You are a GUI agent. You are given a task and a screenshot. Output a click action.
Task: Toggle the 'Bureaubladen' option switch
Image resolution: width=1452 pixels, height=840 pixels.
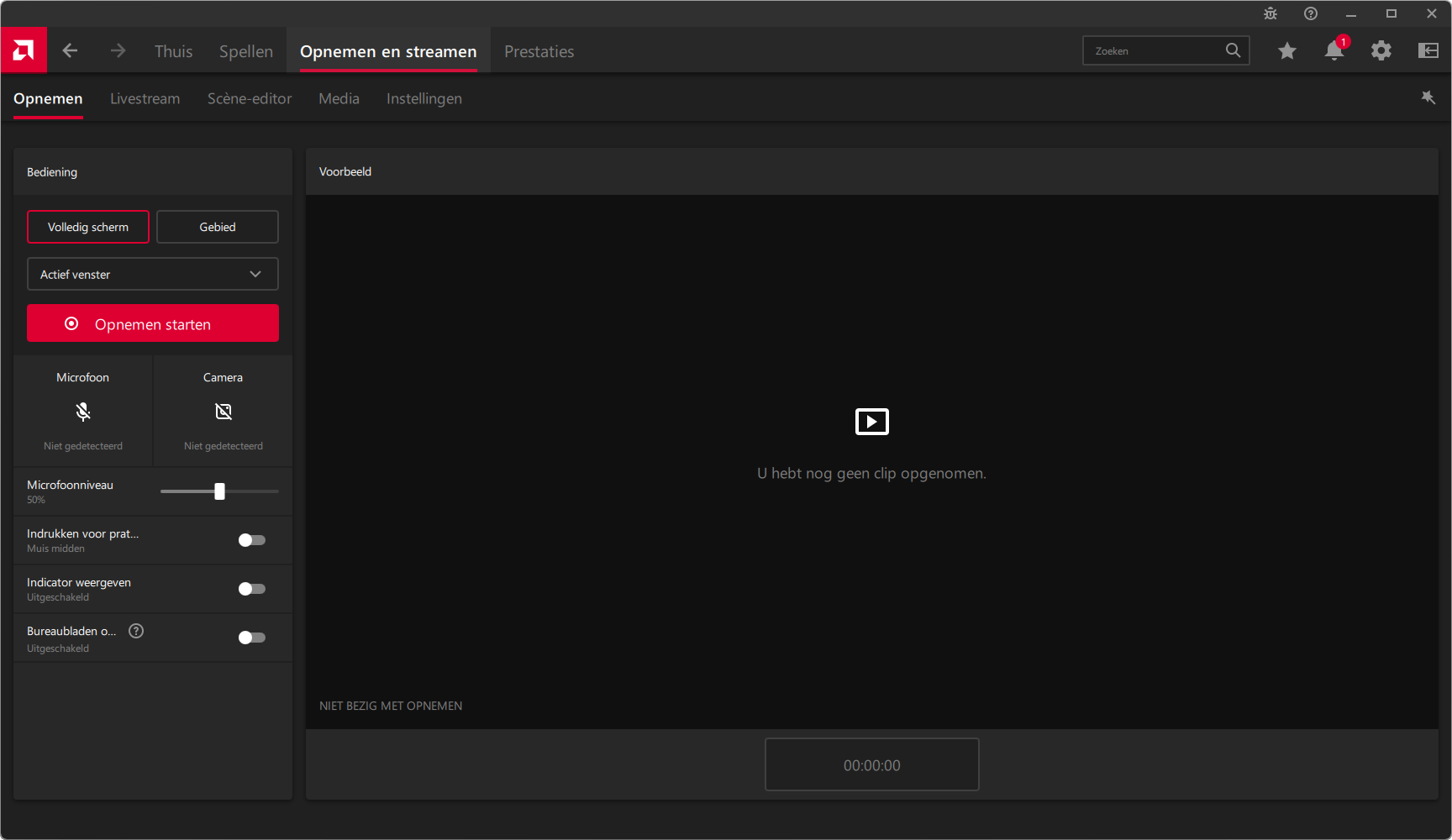pos(251,638)
